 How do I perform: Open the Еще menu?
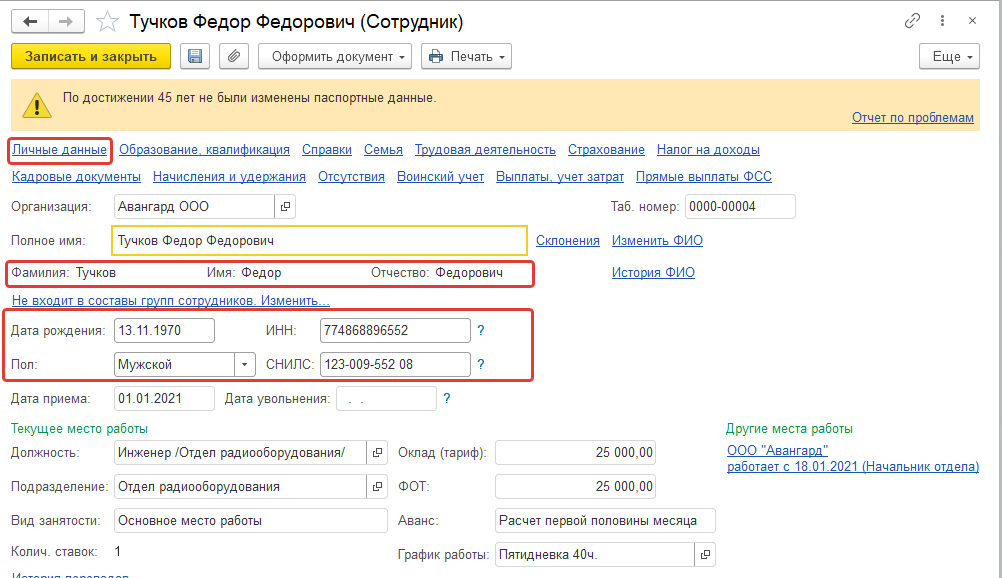point(949,57)
